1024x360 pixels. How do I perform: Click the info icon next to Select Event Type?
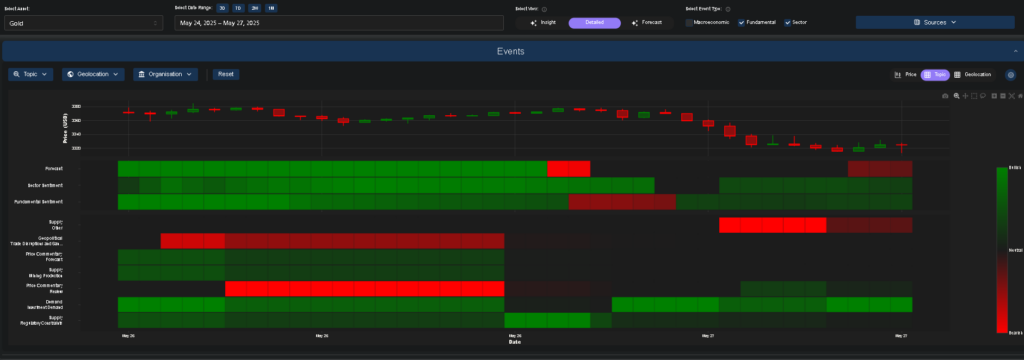(x=728, y=9)
